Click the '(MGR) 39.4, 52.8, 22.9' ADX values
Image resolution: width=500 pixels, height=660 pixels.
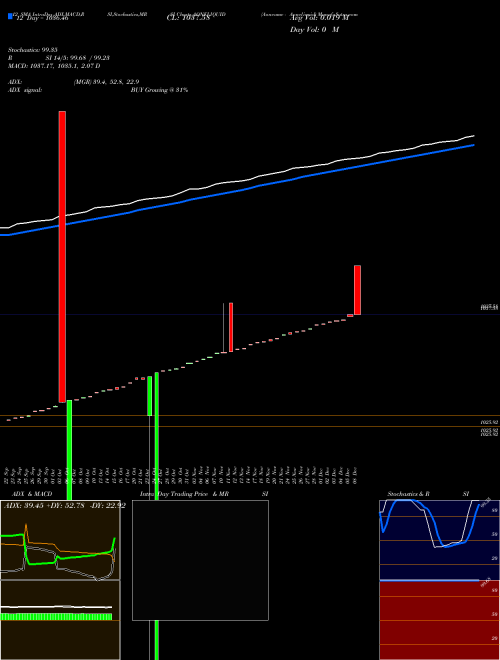click(106, 82)
